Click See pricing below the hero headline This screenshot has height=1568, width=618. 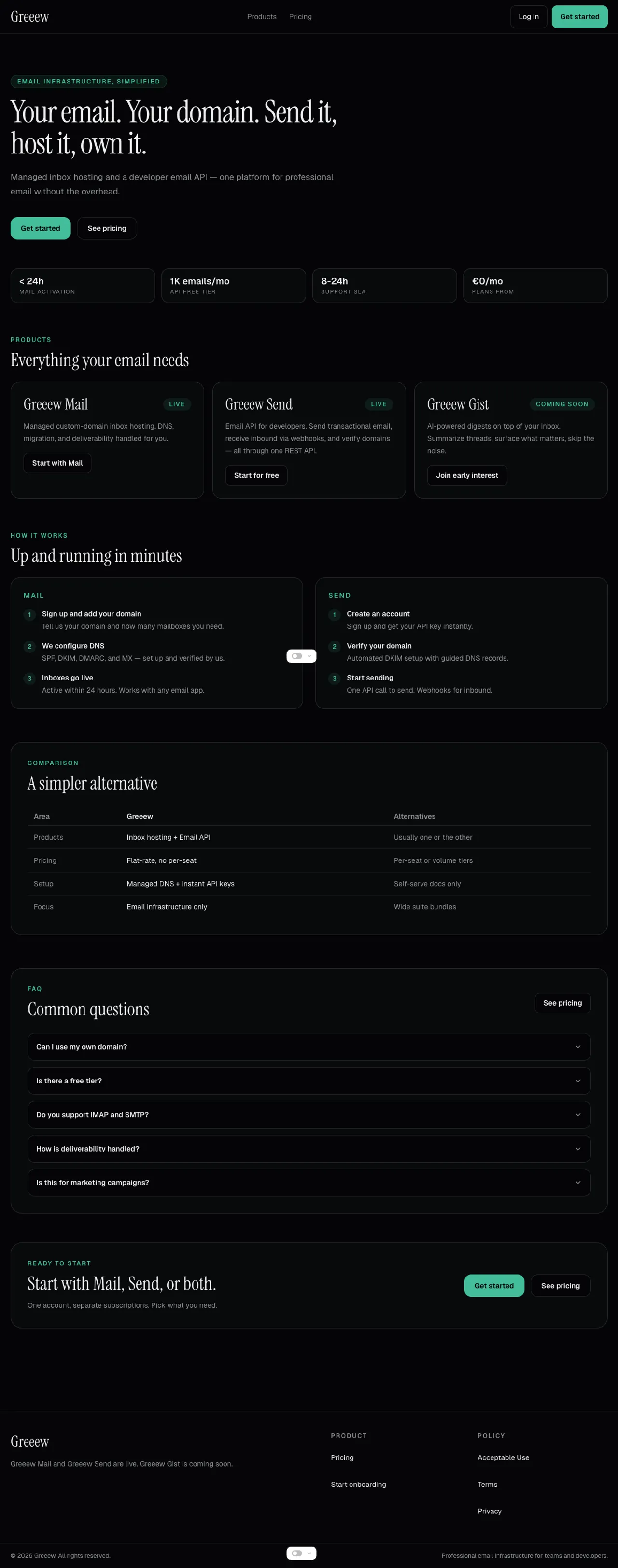point(107,228)
